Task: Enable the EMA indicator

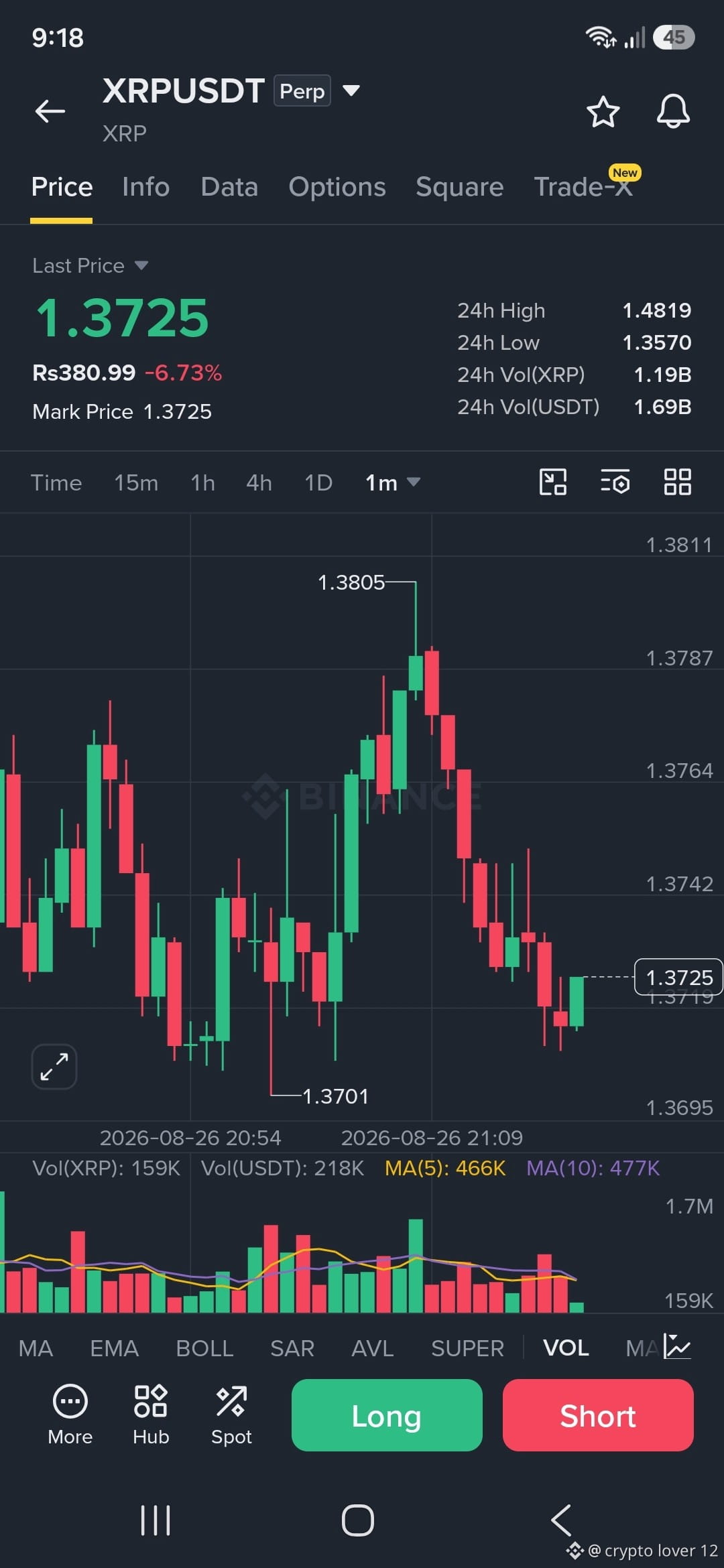Action: pyautogui.click(x=115, y=1348)
